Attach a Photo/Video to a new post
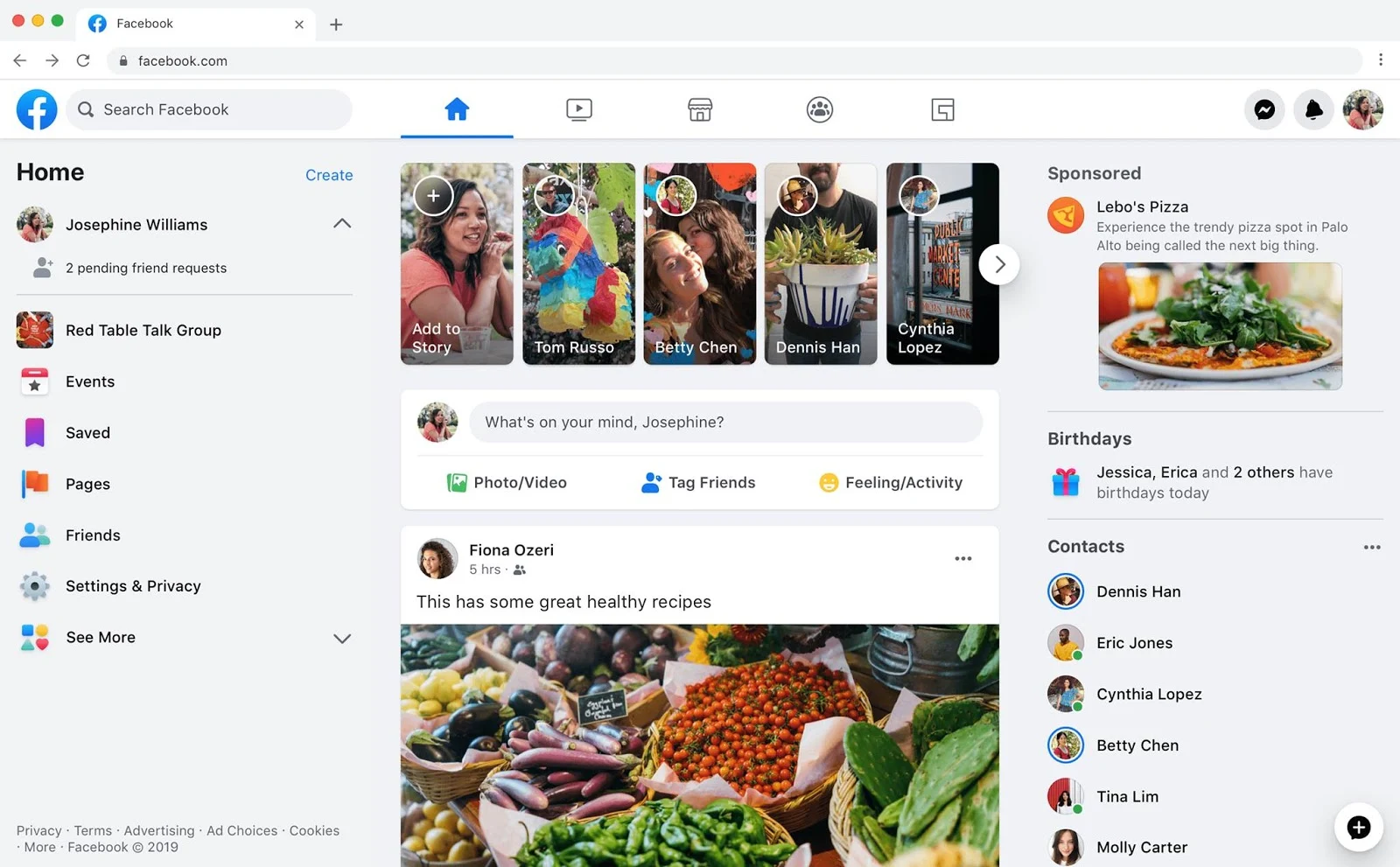The image size is (1400, 867). coord(506,482)
